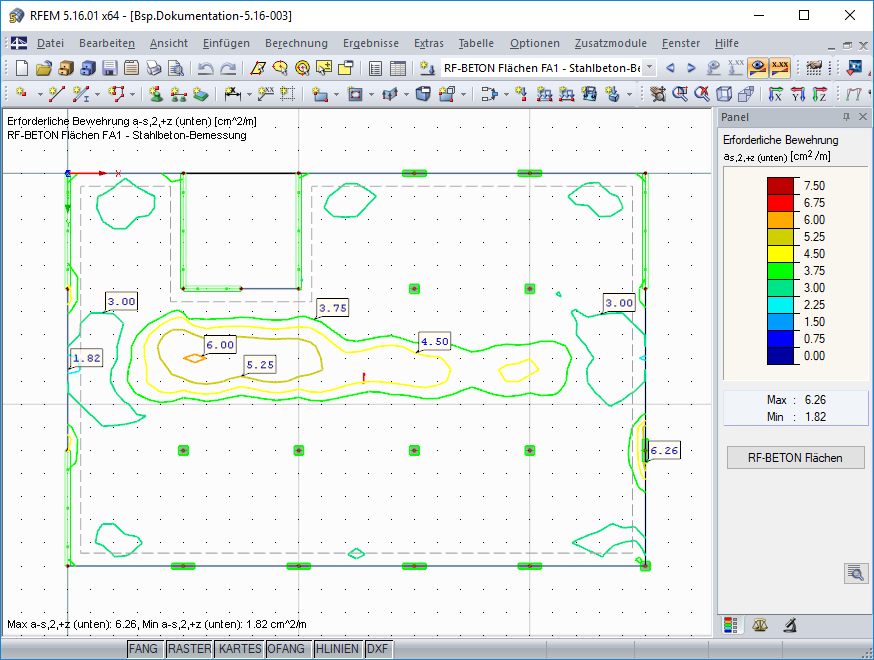
Task: Toggle RASTER grid in status bar
Action: pyautogui.click(x=190, y=649)
